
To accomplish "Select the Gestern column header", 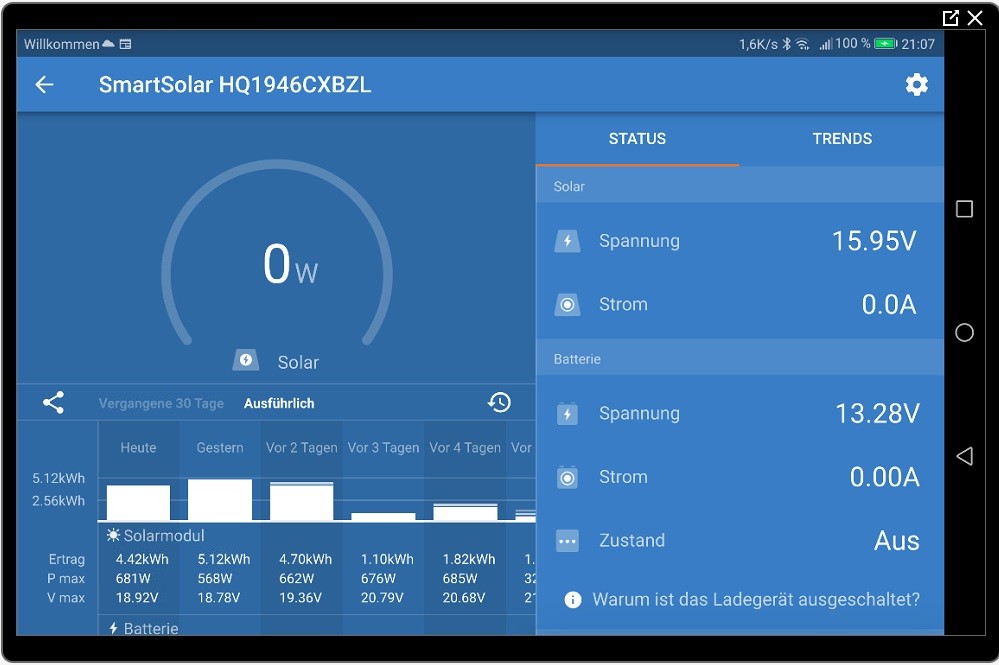I will (220, 448).
